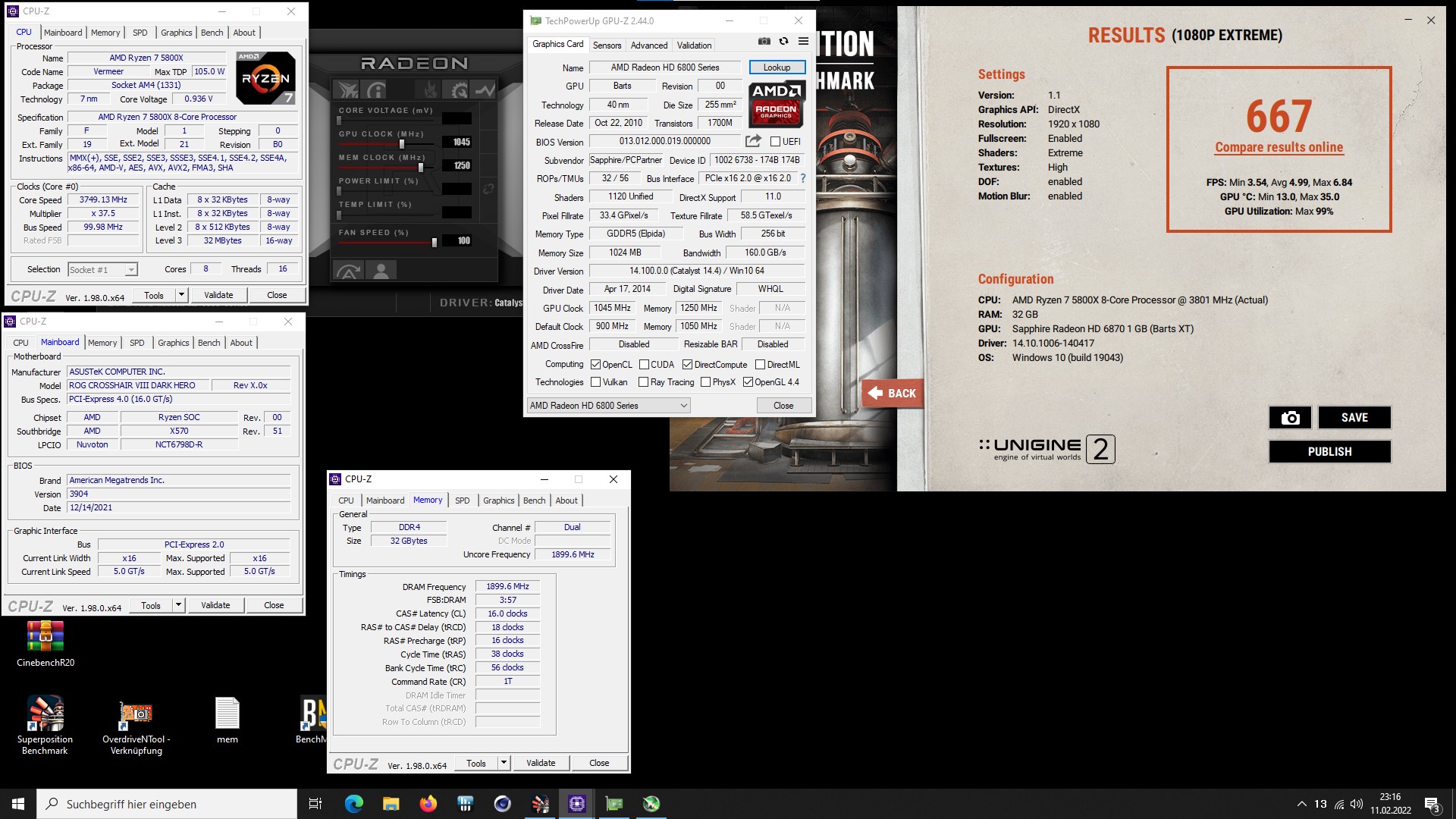
Task: Open the SPD tab in the CPU-Z Memory window
Action: pyautogui.click(x=462, y=500)
